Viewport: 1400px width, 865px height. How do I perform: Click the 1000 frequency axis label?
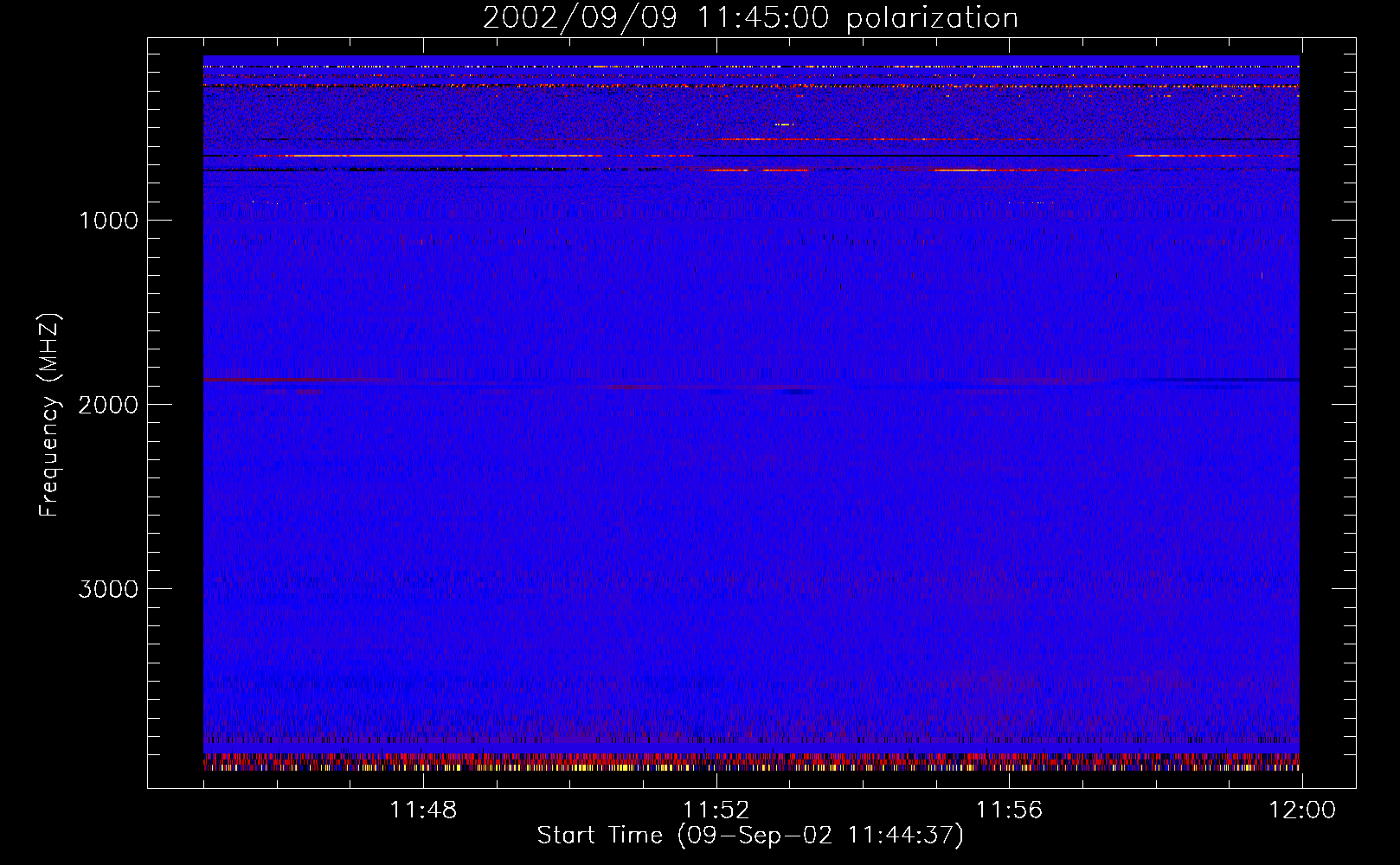108,221
